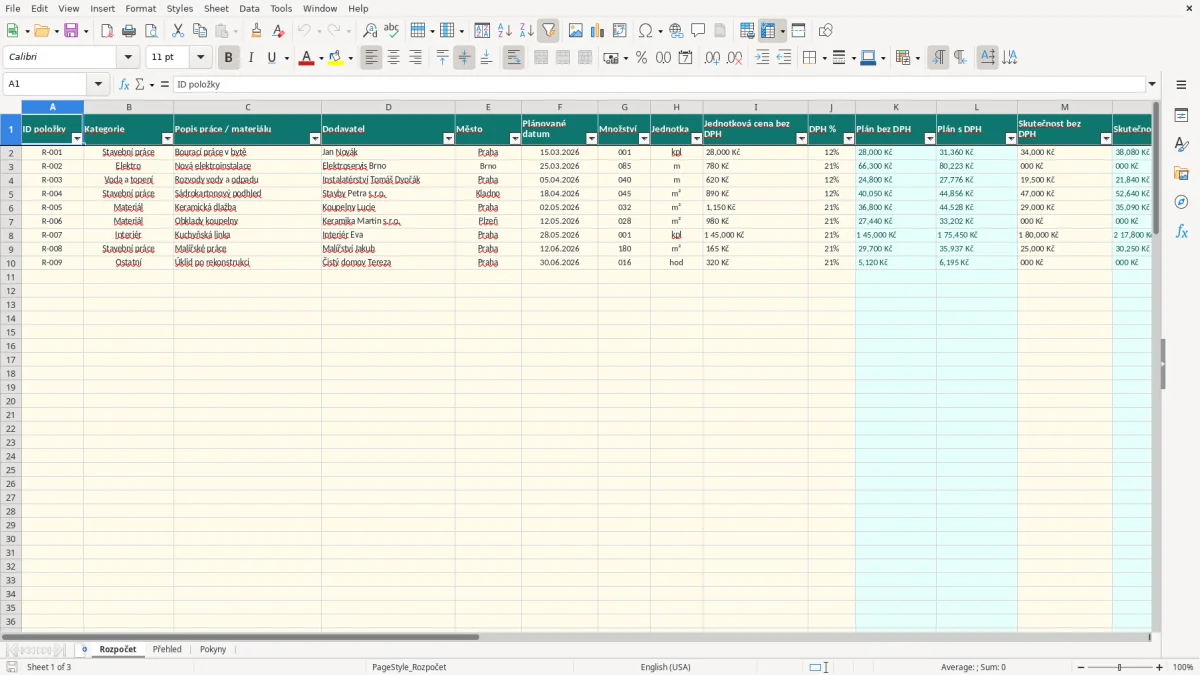Click the Print icon
Image resolution: width=1200 pixels, height=675 pixels.
coord(129,31)
